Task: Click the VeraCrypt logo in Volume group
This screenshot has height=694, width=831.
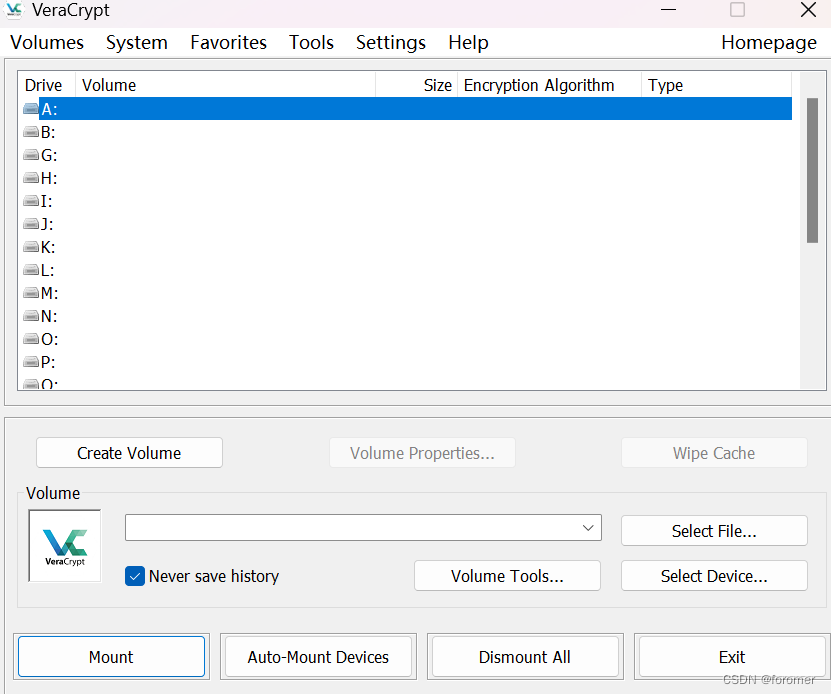Action: tap(65, 546)
